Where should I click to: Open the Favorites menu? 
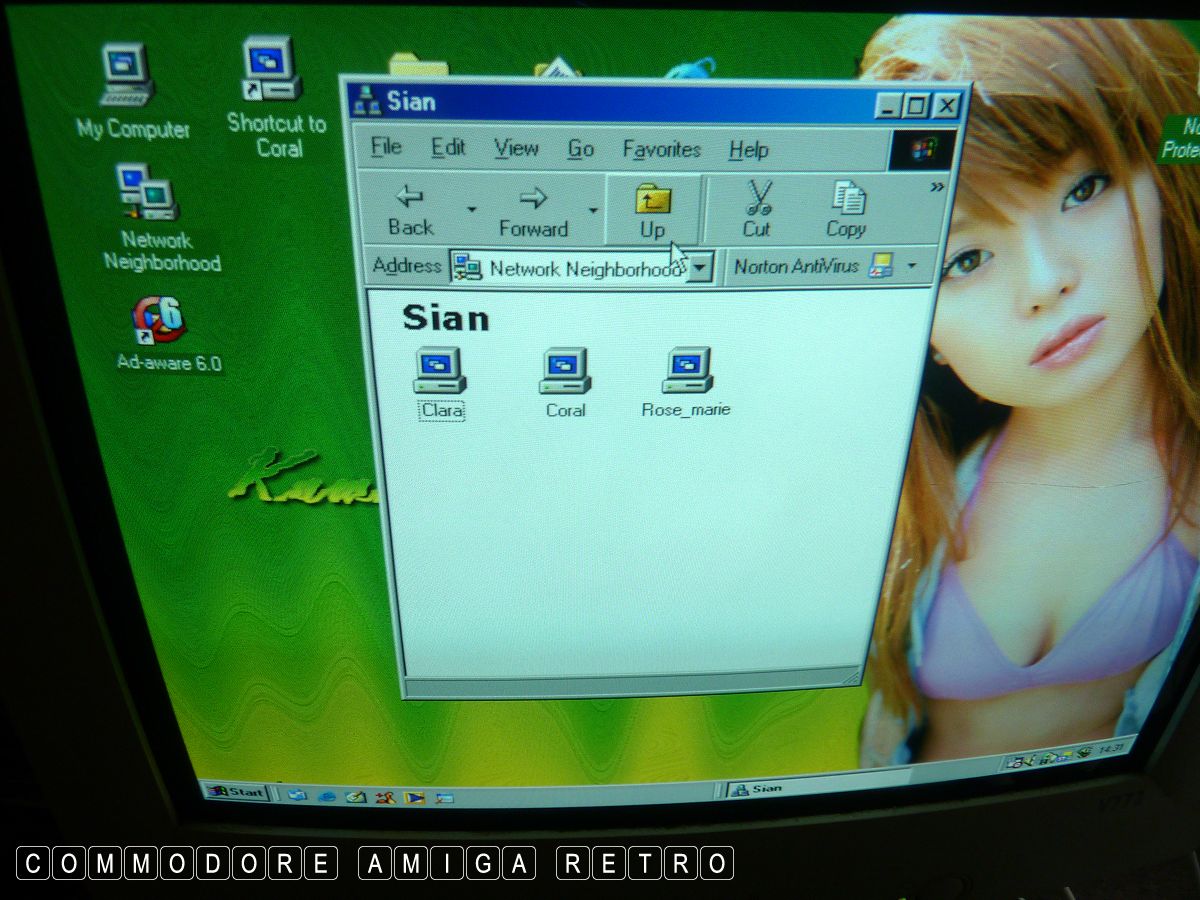(661, 150)
